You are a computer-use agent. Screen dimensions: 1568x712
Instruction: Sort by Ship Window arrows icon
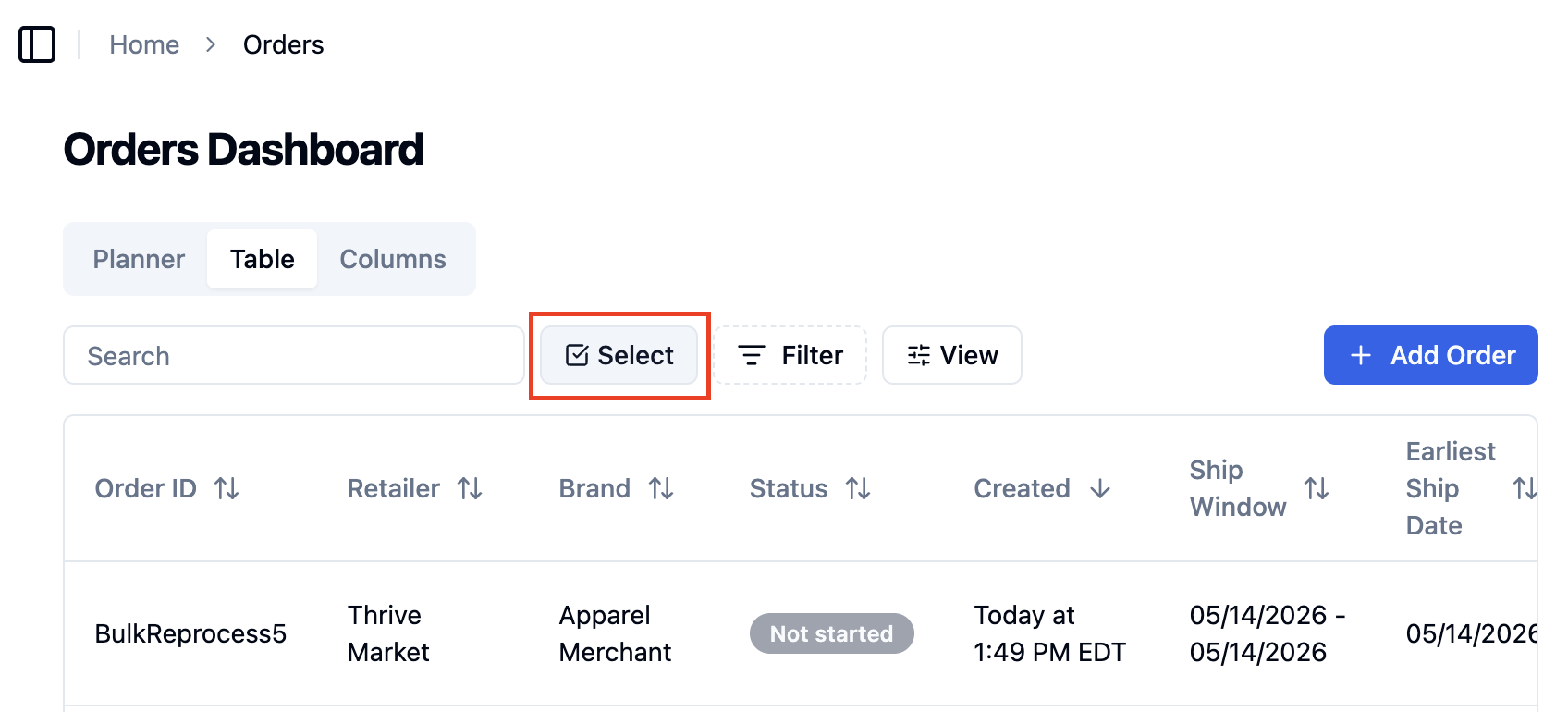click(1317, 488)
